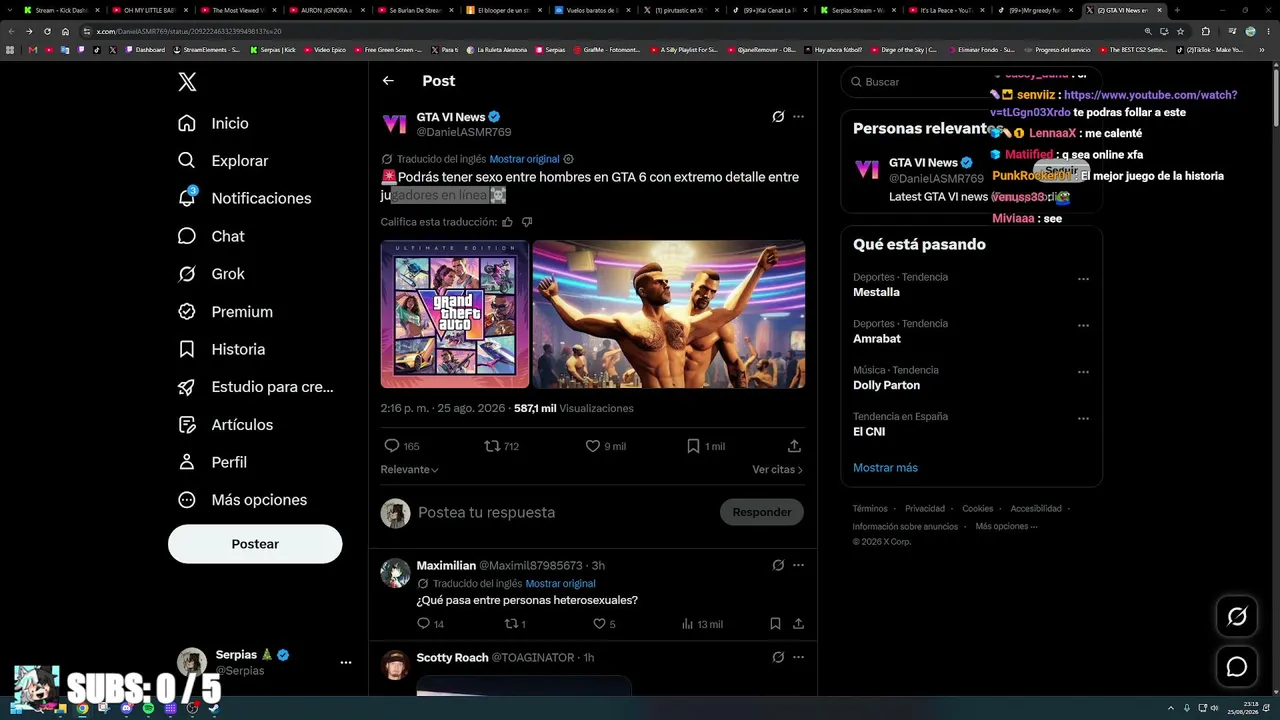Open more options for Dolly Parton trend
Image resolution: width=1280 pixels, height=720 pixels.
1083,372
